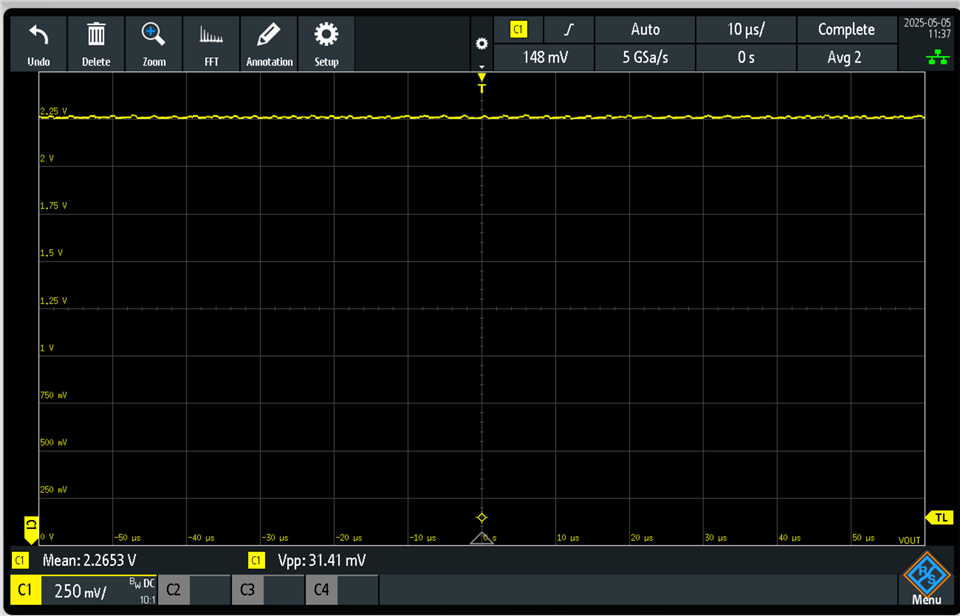Click the Undo toolbar icon
960x616 pixels.
(39, 43)
